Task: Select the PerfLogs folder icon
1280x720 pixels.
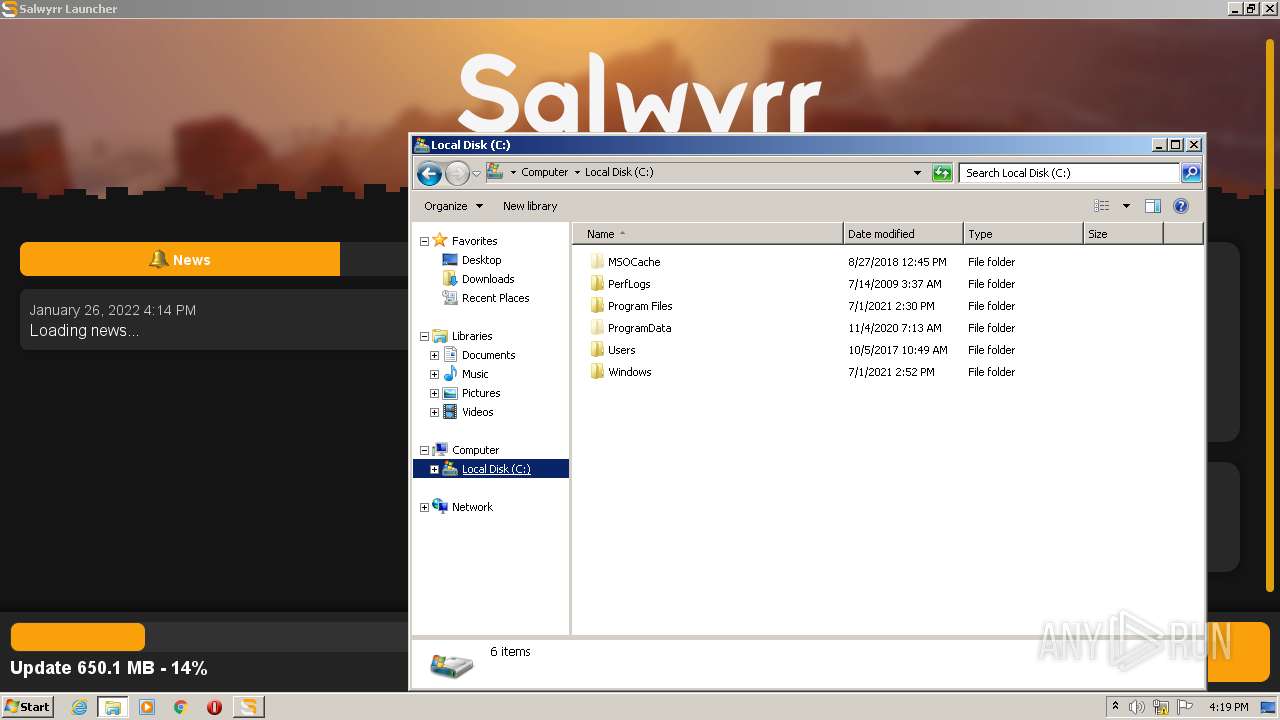Action: point(597,284)
